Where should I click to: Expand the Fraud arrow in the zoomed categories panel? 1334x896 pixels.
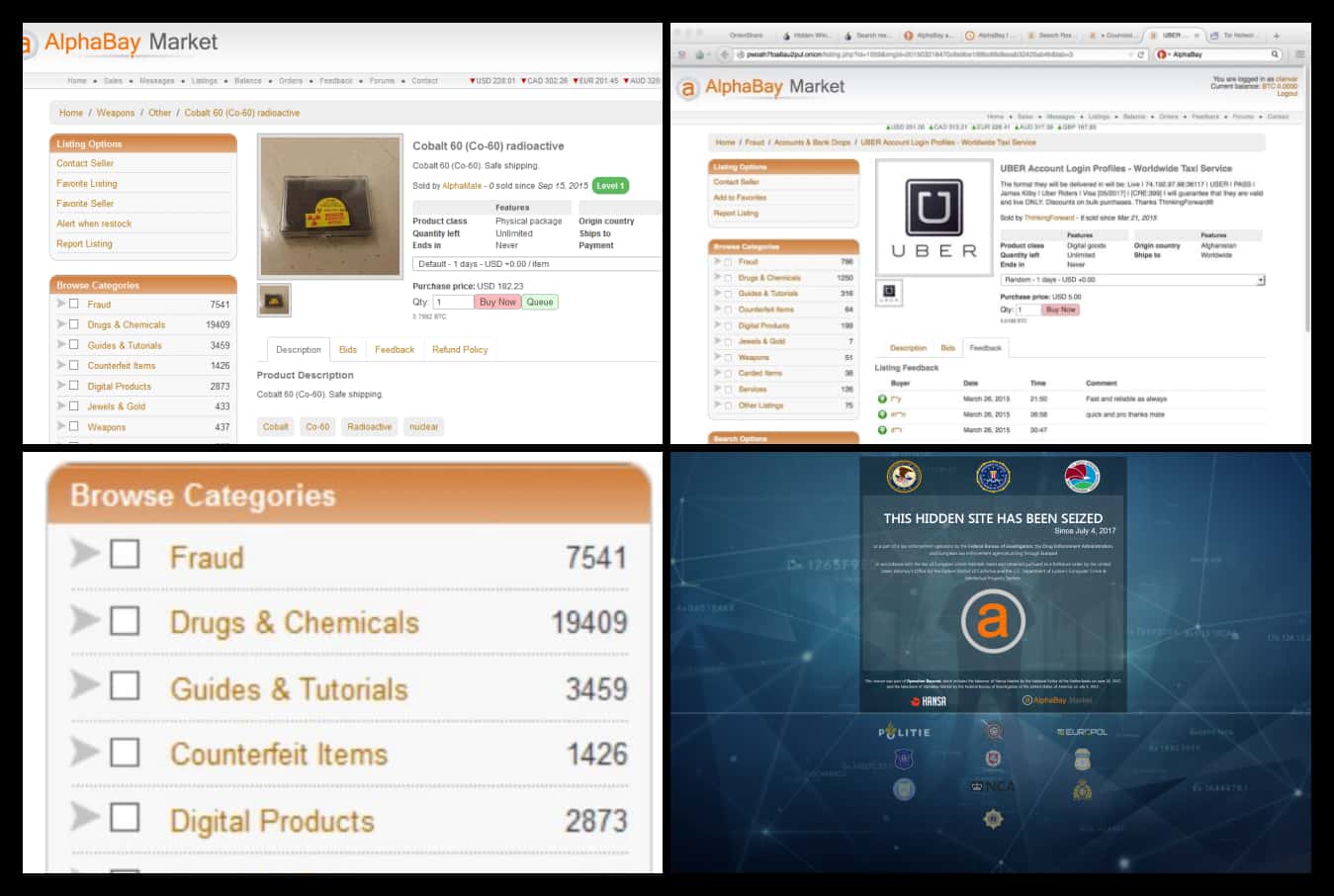pos(85,554)
